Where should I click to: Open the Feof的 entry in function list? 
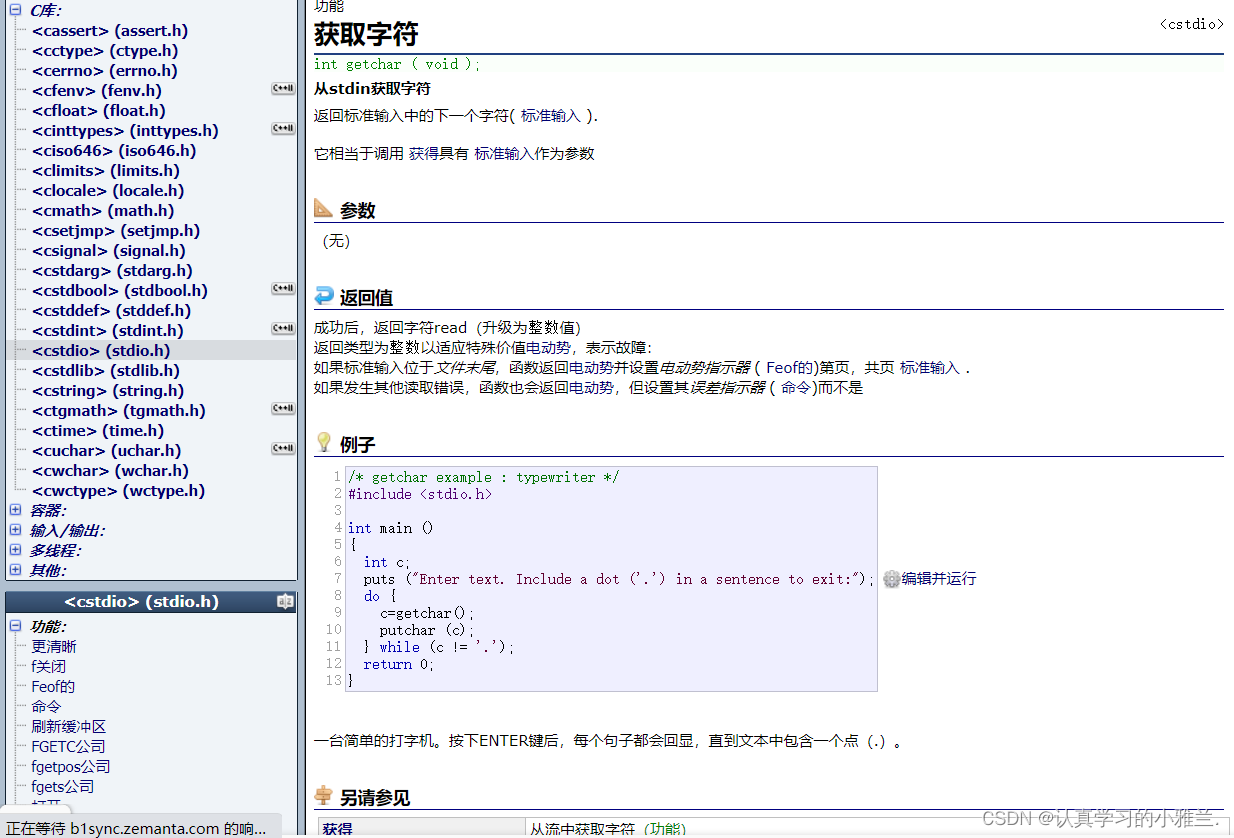pyautogui.click(x=53, y=687)
